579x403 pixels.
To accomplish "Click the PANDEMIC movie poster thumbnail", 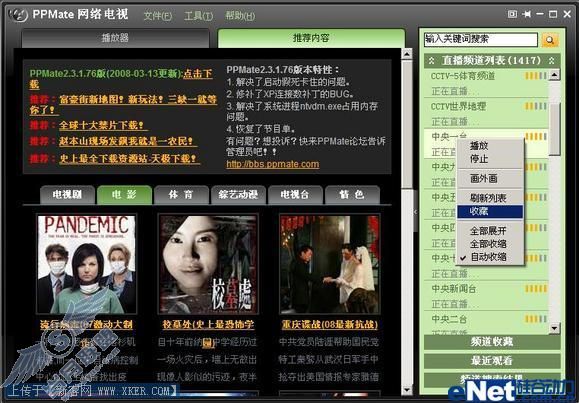I will click(x=86, y=264).
